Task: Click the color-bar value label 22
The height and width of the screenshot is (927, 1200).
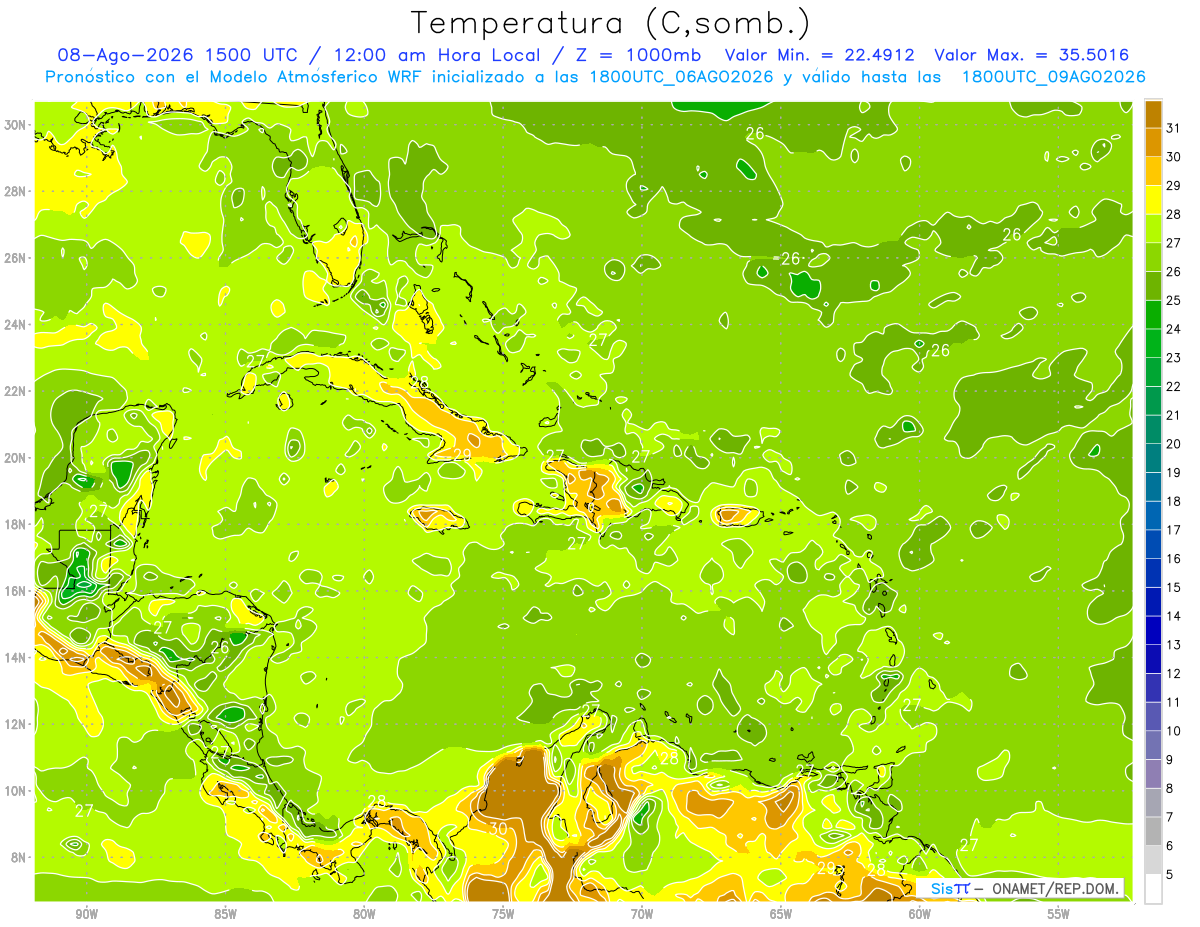Action: click(1174, 386)
